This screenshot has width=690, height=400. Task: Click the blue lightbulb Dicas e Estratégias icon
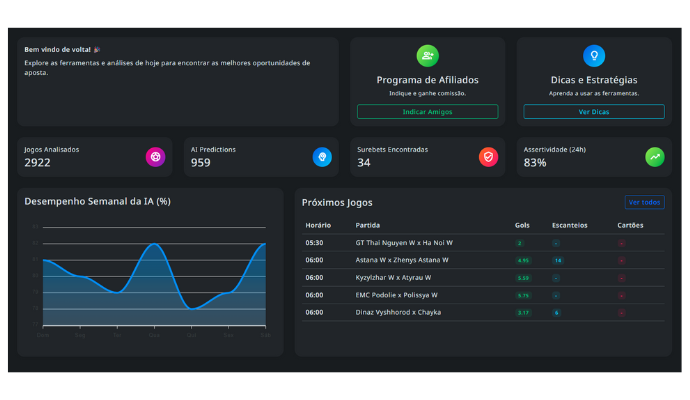(x=594, y=56)
